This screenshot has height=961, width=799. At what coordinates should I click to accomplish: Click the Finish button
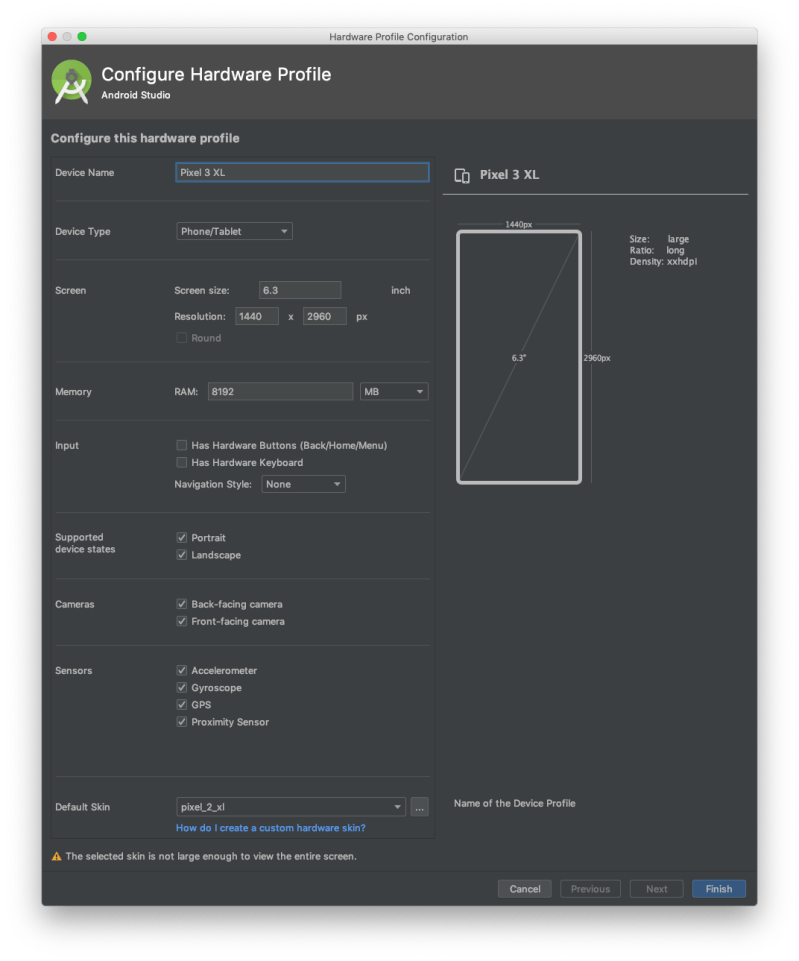[719, 889]
